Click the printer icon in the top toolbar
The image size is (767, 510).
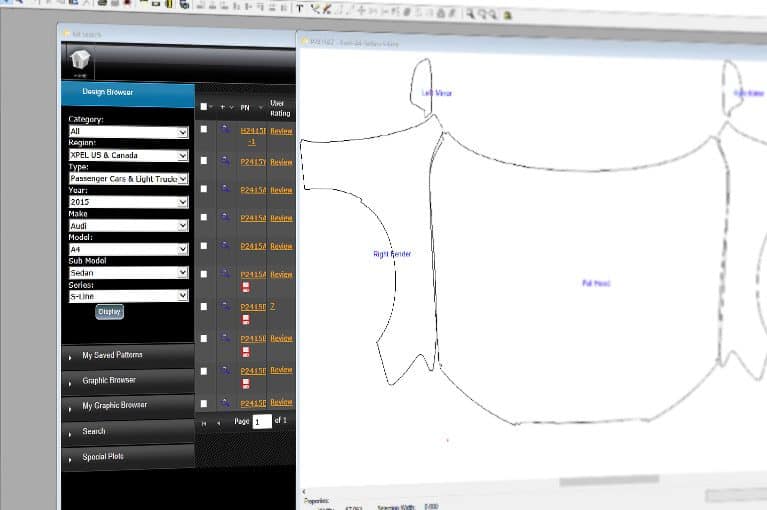[x=103, y=3]
